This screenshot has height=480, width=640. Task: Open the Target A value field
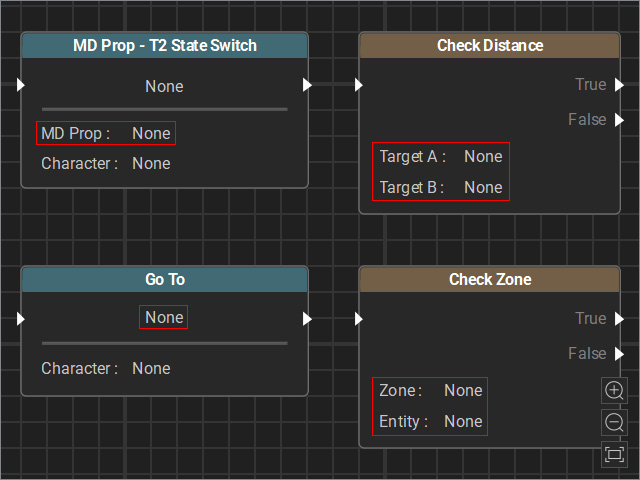coord(483,157)
